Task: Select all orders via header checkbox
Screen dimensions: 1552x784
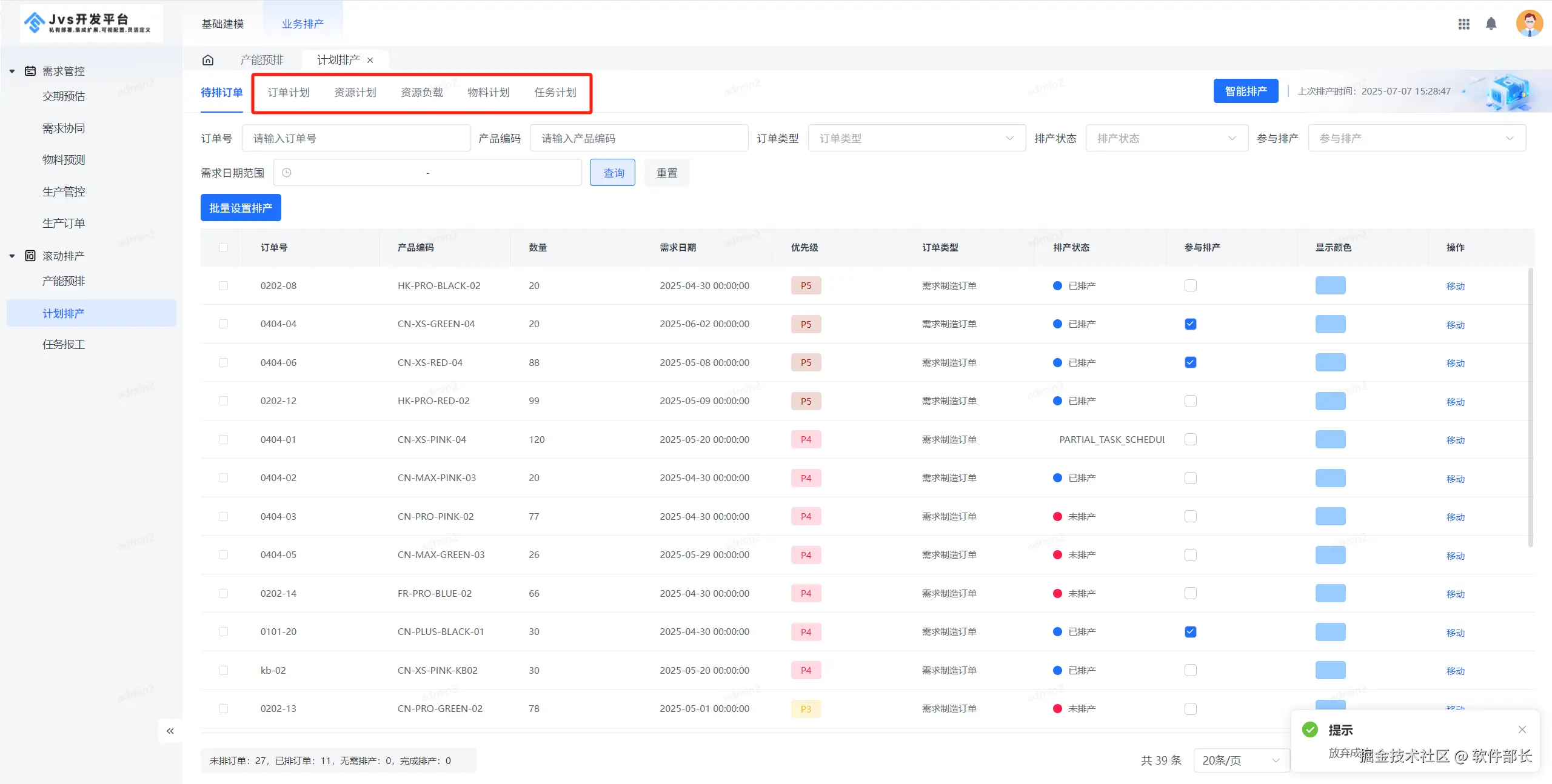Action: click(x=223, y=247)
